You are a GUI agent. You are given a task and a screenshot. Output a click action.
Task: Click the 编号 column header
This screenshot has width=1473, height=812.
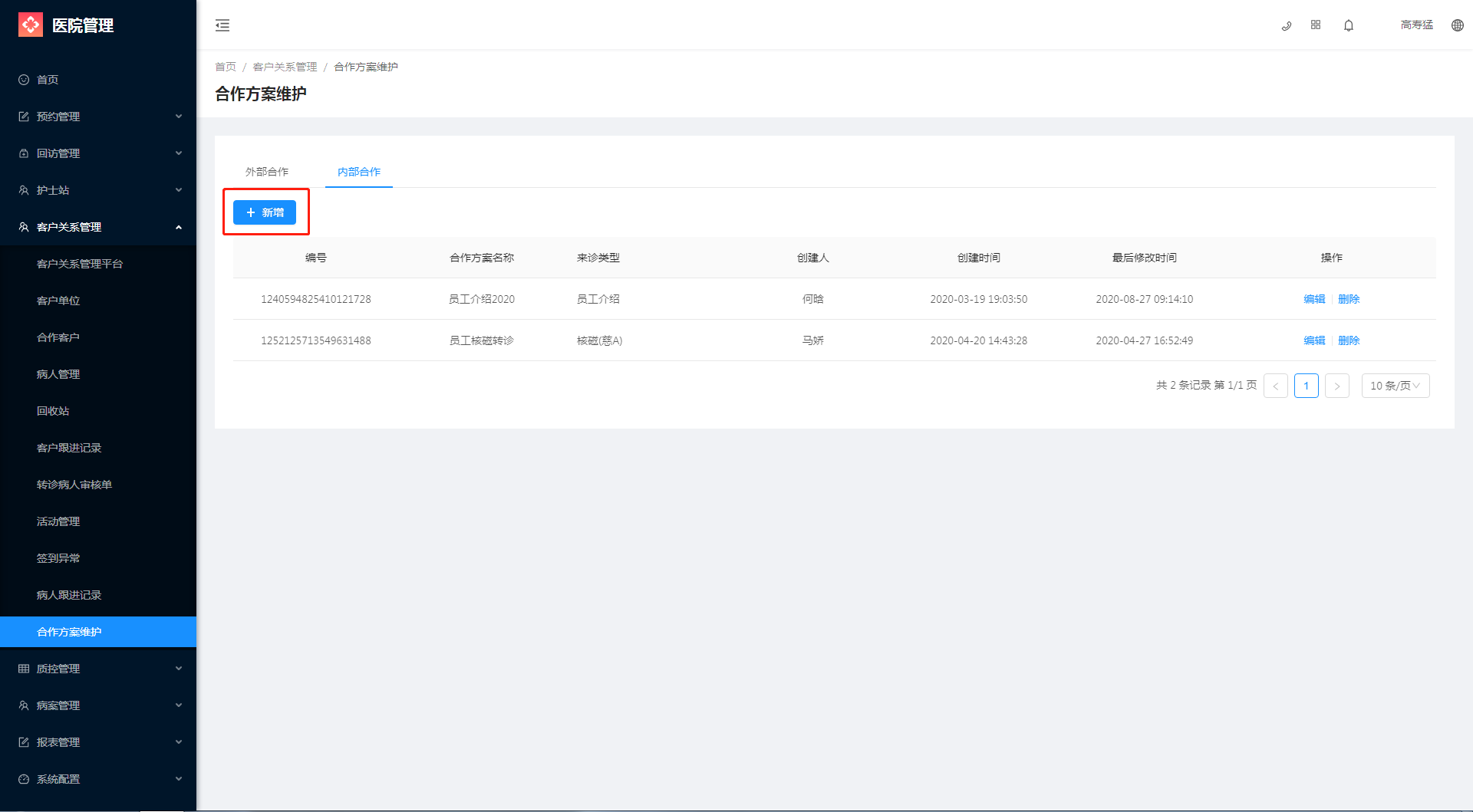point(316,258)
